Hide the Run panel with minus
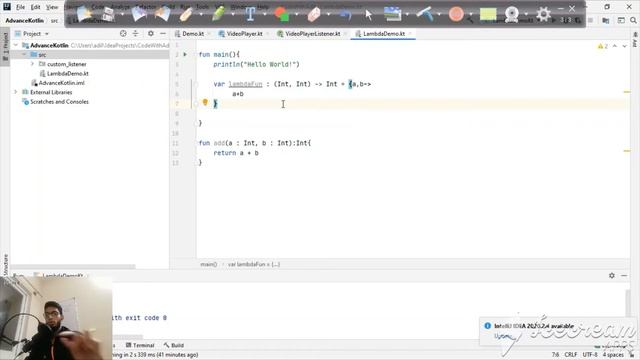 [624, 276]
